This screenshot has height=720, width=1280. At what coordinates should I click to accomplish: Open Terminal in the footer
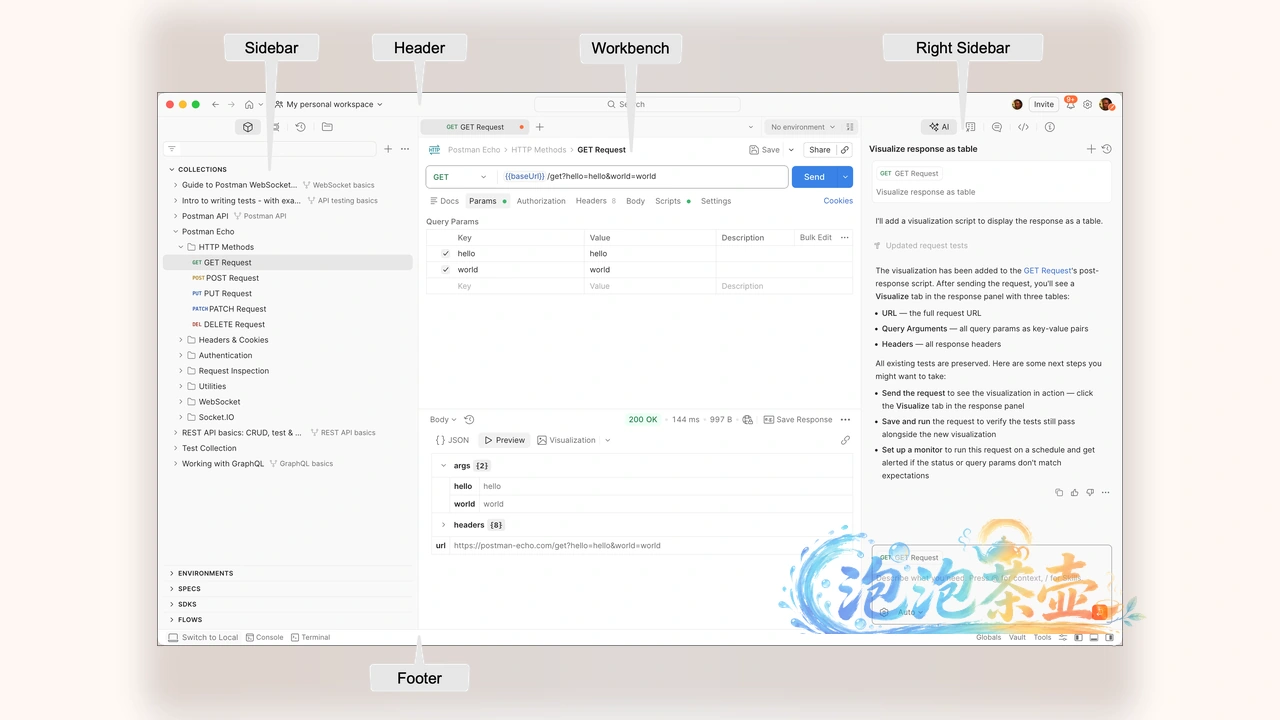pos(311,637)
